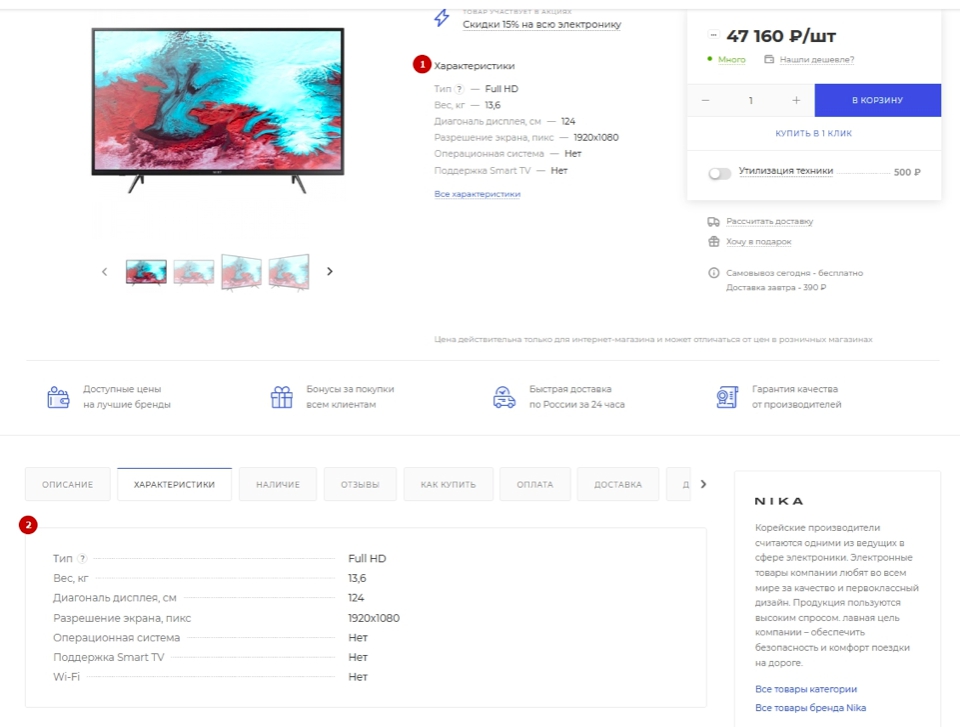Click the '1920x1080' value in lower table
The height and width of the screenshot is (727, 960).
373,618
